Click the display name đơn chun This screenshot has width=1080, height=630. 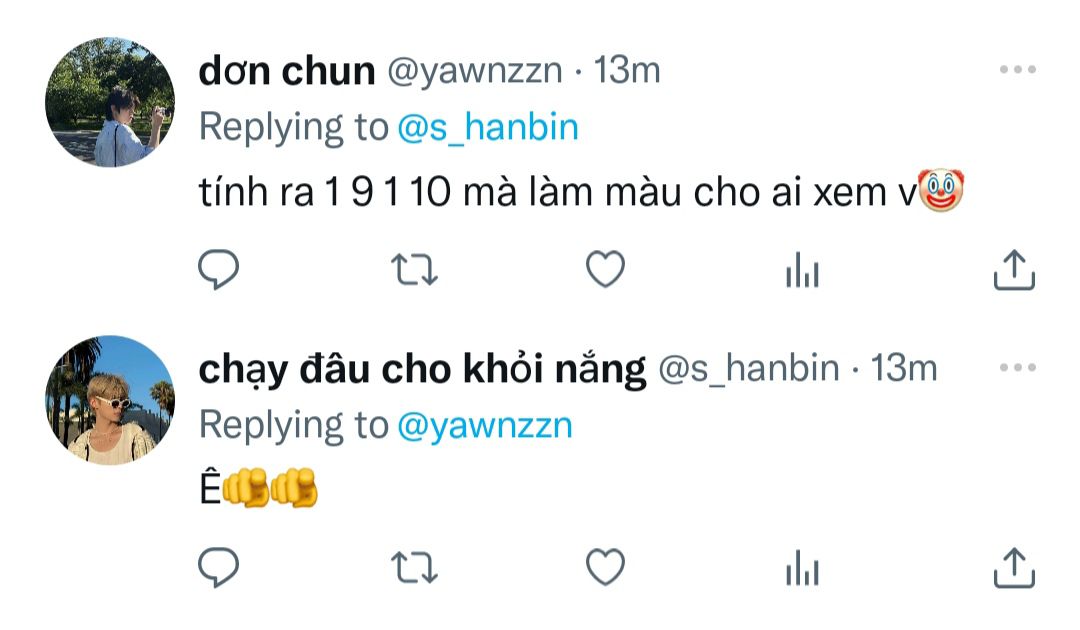coord(287,70)
